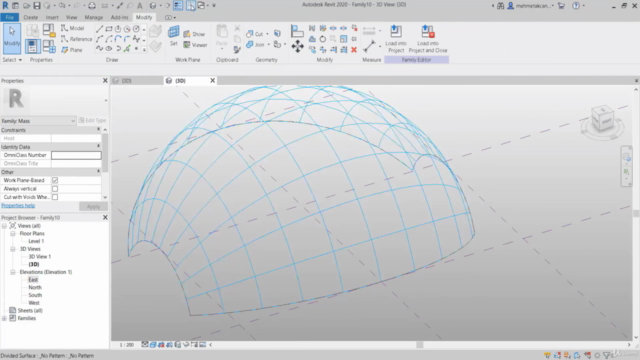The width and height of the screenshot is (640, 360).
Task: Select the East elevation in browser
Action: [33, 280]
